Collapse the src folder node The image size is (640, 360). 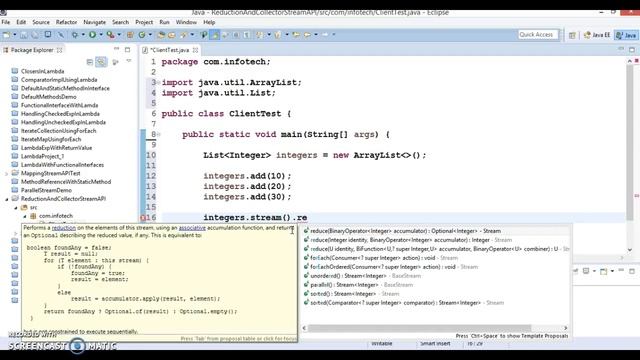tap(16, 208)
